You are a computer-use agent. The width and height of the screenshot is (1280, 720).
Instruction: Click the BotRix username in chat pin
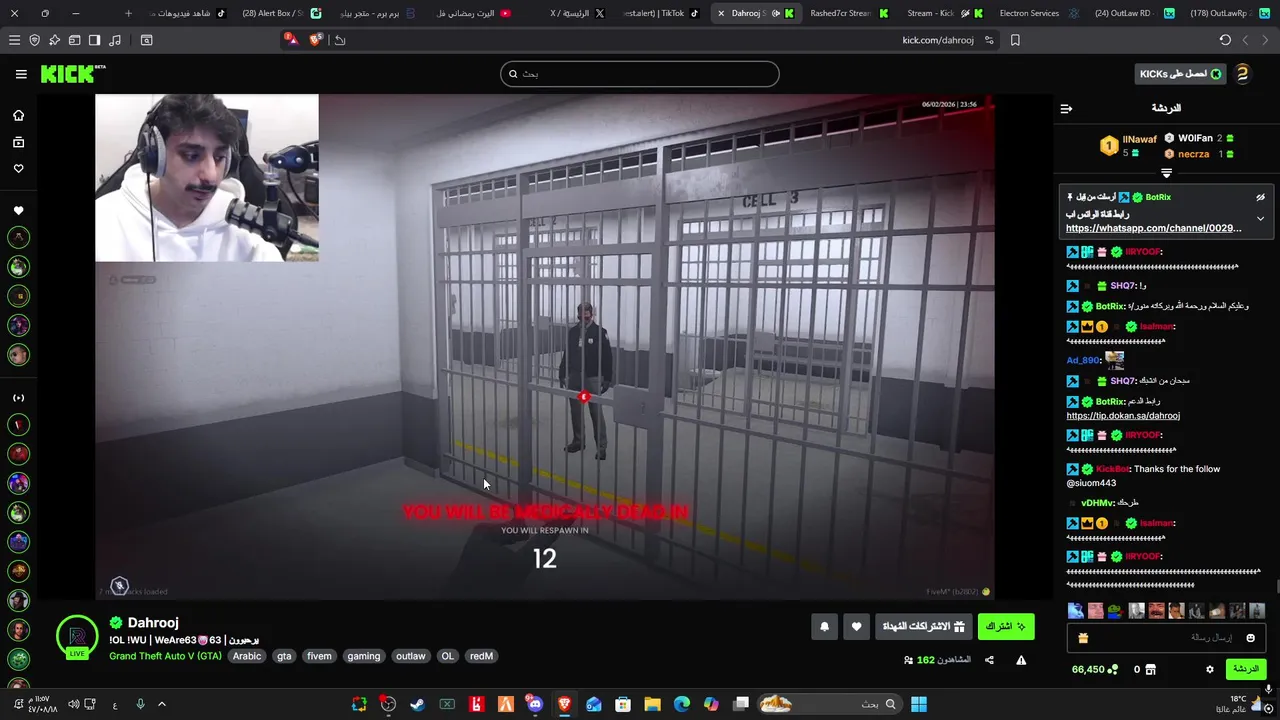click(1158, 197)
